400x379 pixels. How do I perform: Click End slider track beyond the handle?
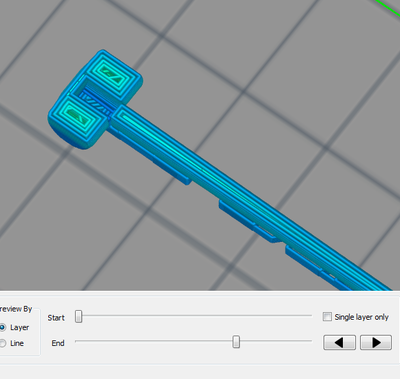pyautogui.click(x=276, y=341)
